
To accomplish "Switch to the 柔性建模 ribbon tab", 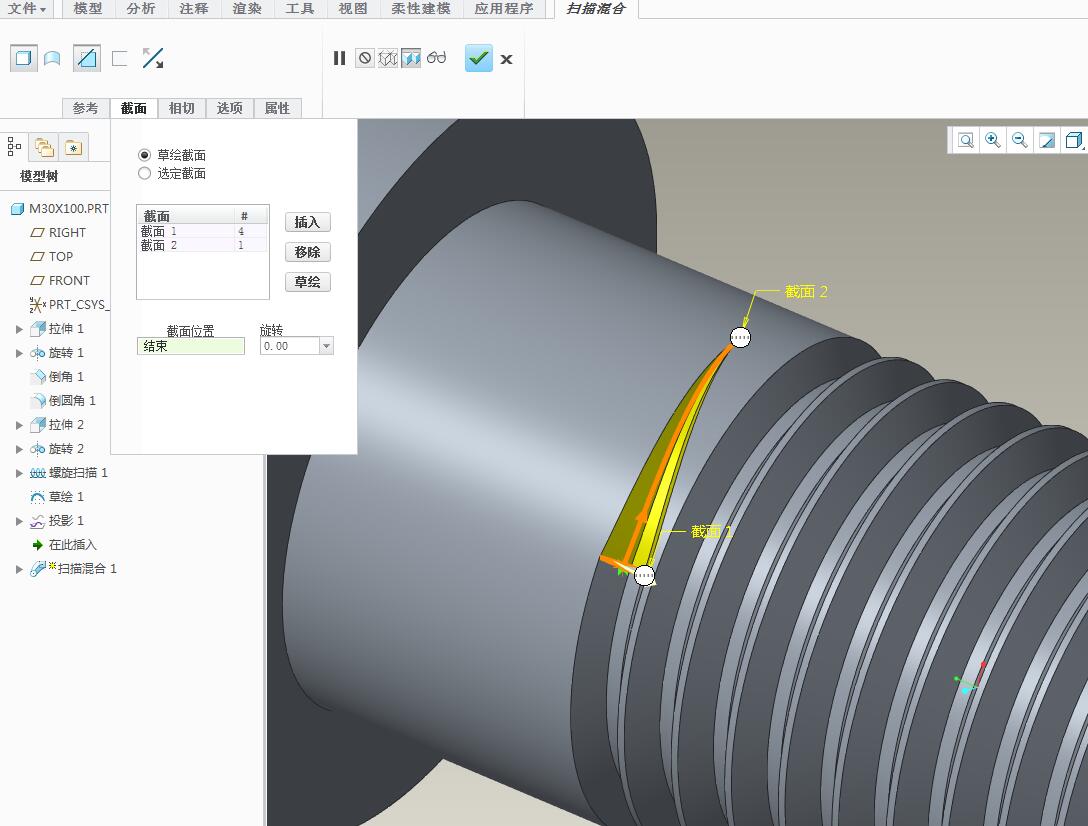I will click(x=420, y=8).
